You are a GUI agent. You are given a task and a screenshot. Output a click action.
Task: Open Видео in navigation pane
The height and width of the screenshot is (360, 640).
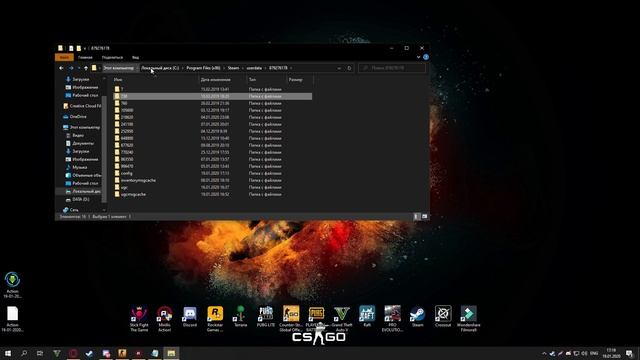[x=75, y=135]
